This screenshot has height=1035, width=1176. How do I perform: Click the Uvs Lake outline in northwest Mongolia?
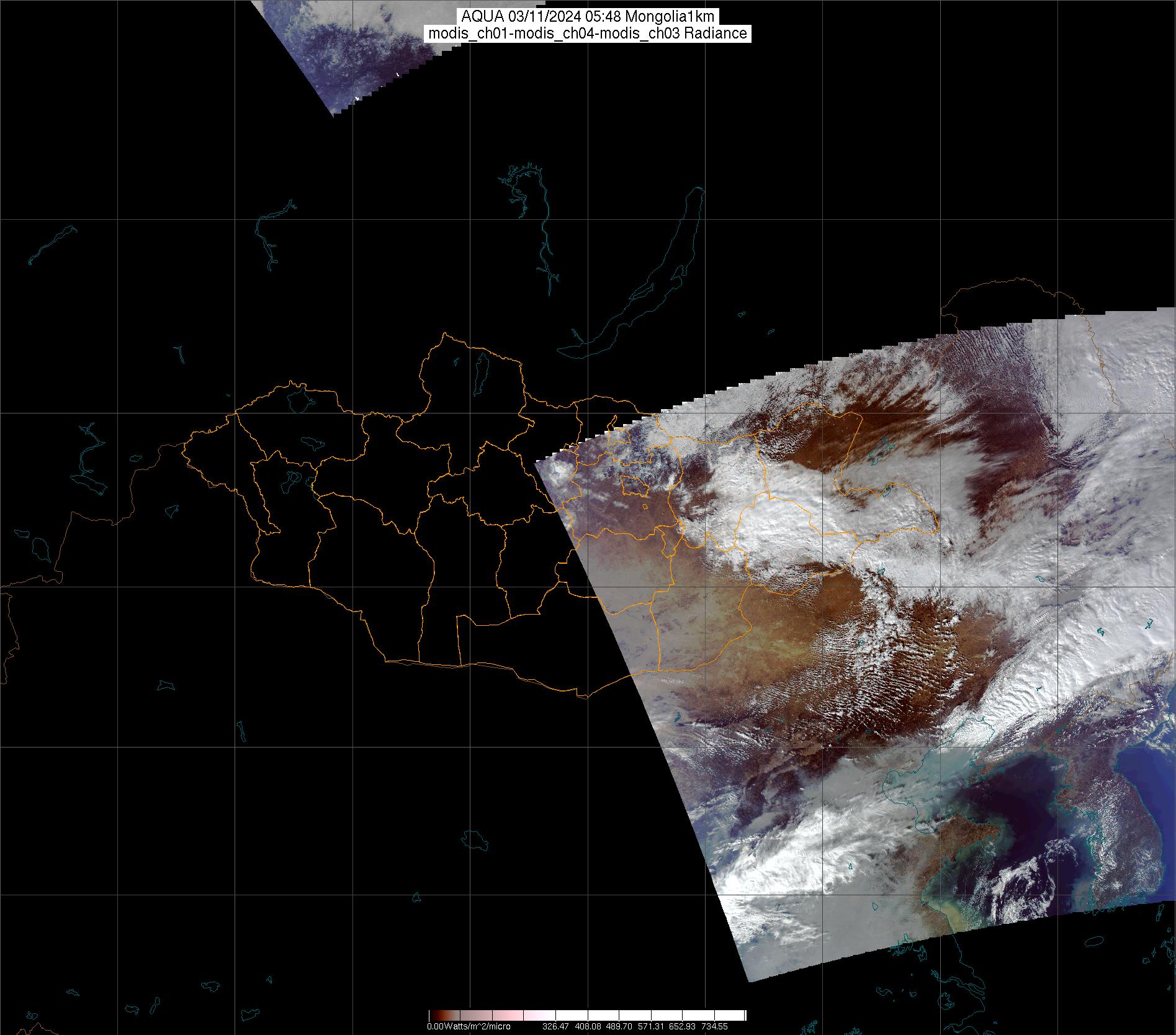298,398
